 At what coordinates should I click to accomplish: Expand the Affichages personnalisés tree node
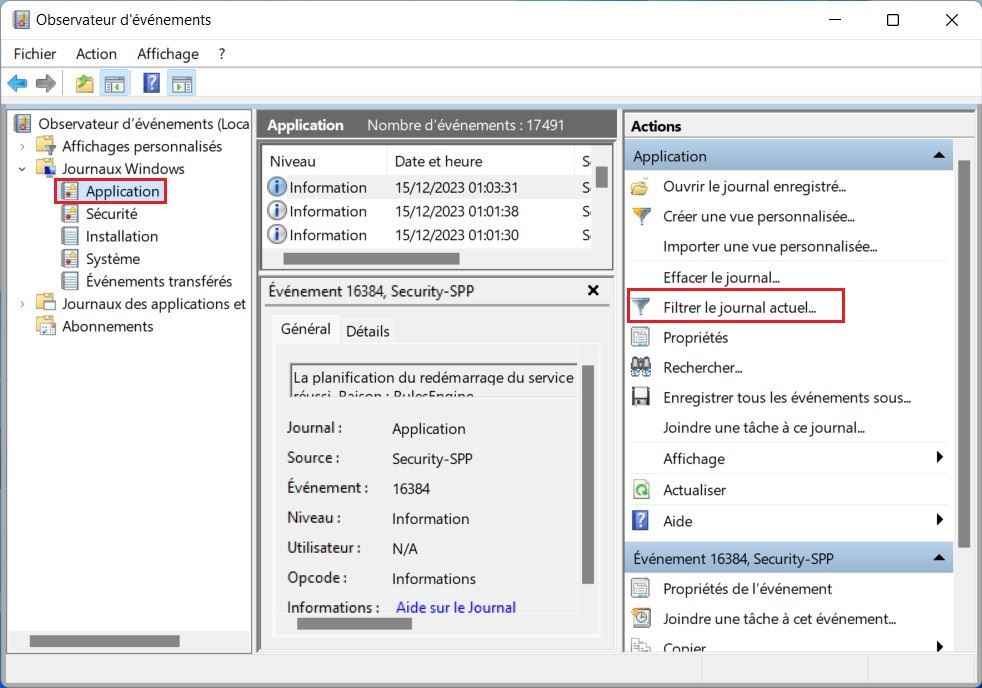[22, 146]
